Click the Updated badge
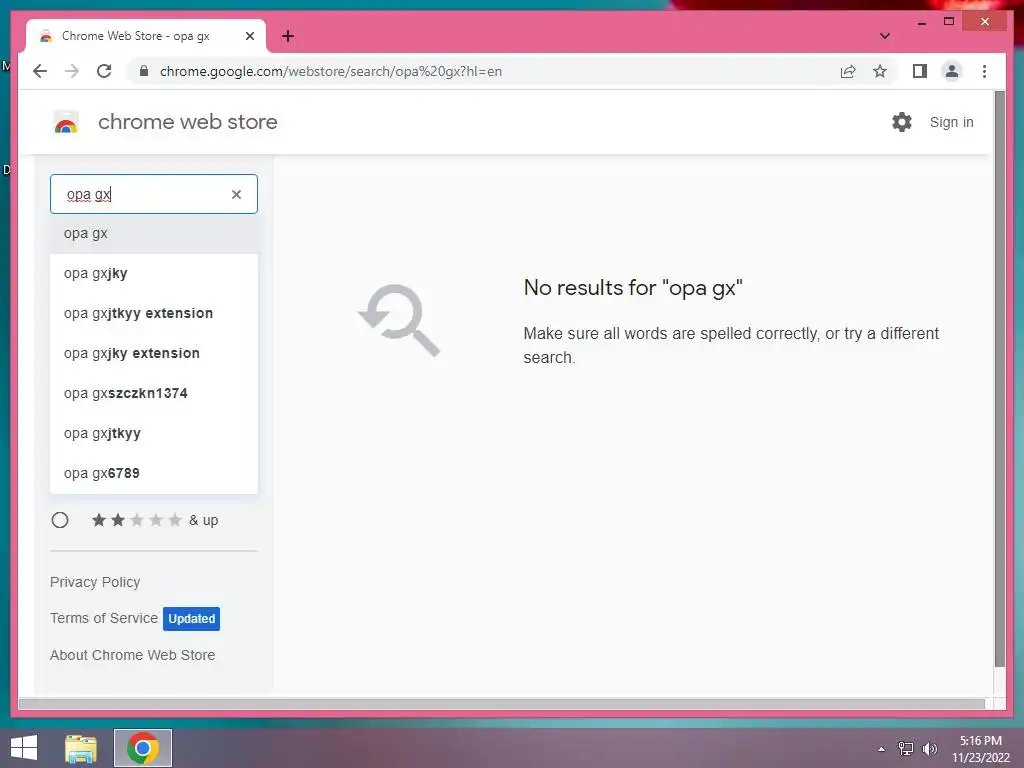Viewport: 1024px width, 768px height. [x=191, y=618]
